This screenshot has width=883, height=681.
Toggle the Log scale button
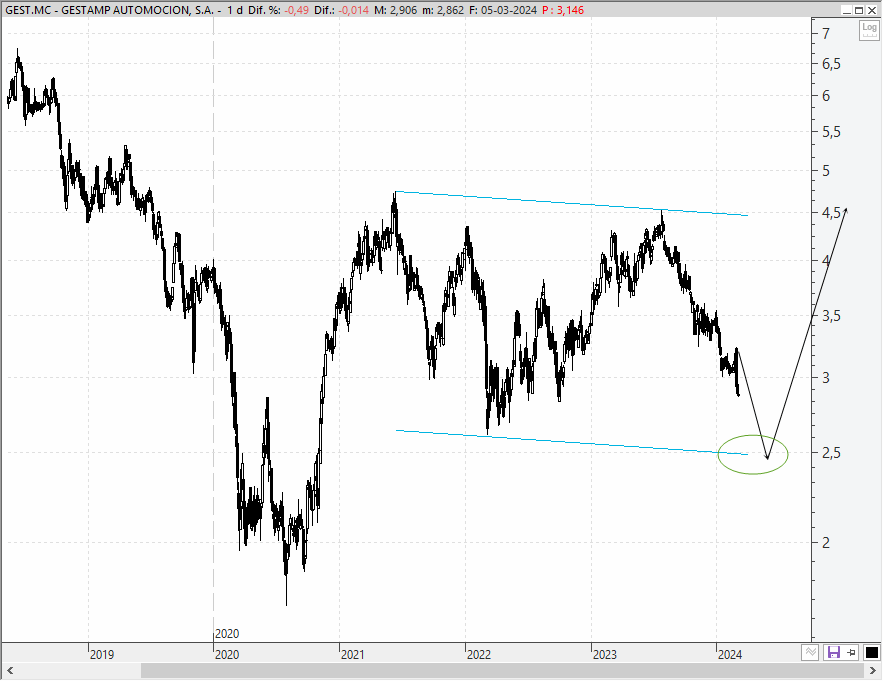[869, 30]
